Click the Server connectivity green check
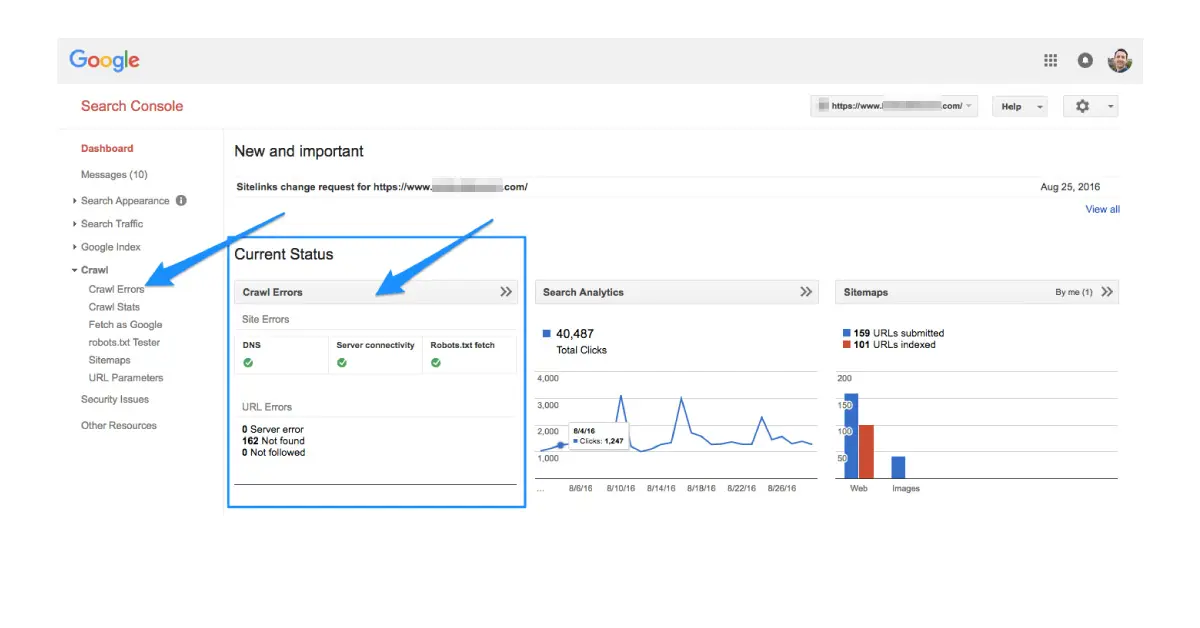 [x=342, y=362]
